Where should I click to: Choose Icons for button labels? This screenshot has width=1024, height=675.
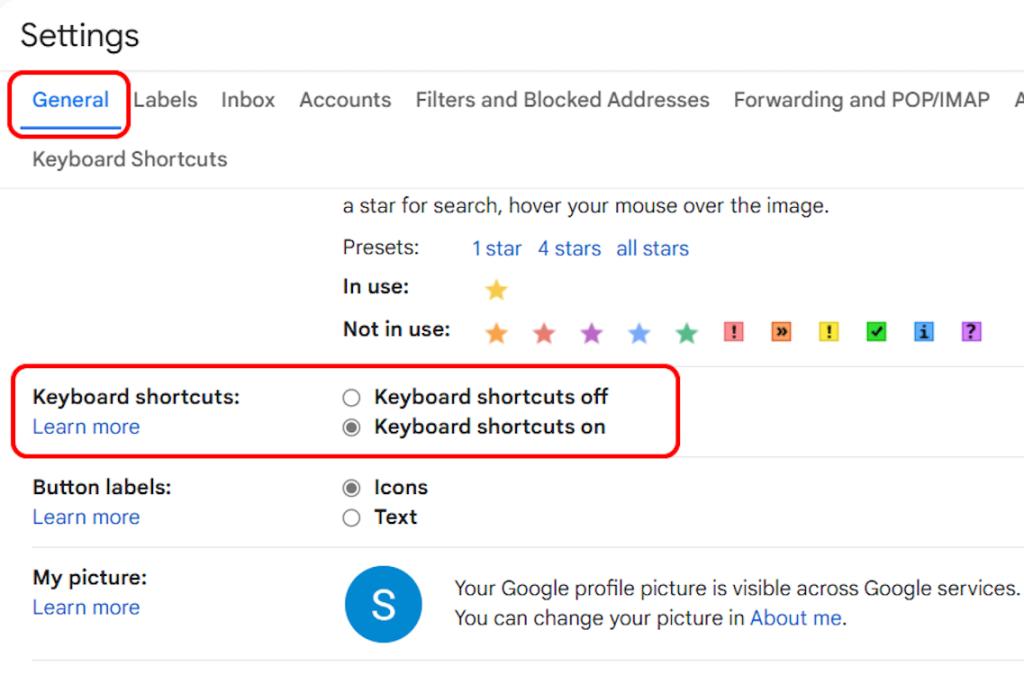351,488
